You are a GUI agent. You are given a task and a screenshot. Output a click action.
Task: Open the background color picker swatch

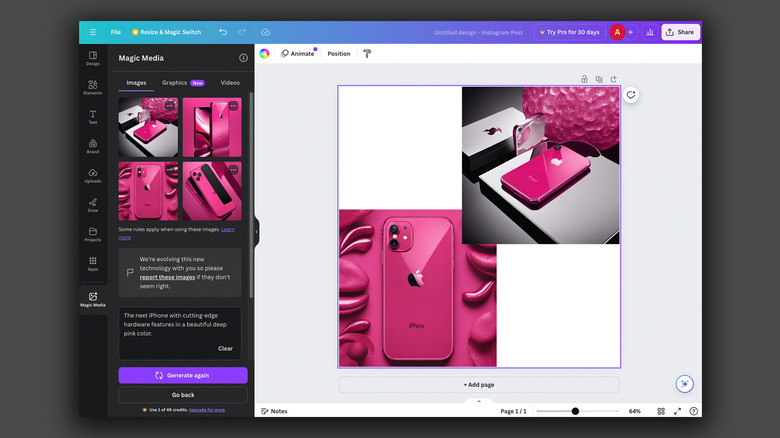[265, 53]
